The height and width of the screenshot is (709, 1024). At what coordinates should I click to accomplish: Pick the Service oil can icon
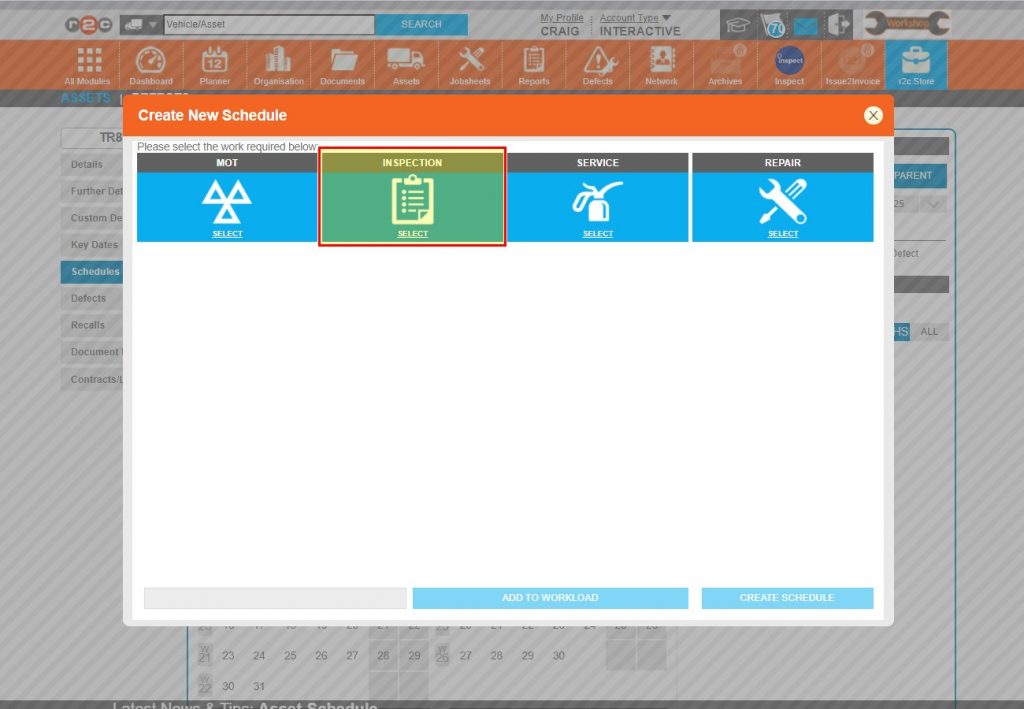pyautogui.click(x=597, y=201)
